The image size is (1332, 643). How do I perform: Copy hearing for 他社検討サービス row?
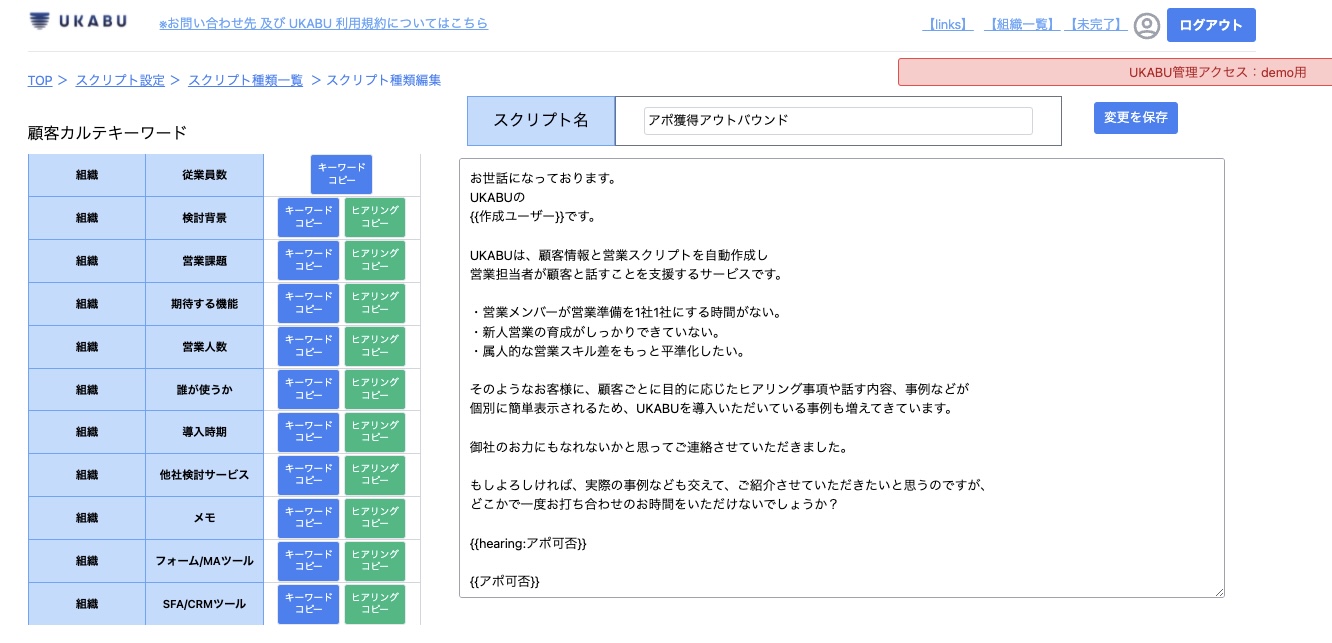pos(375,476)
